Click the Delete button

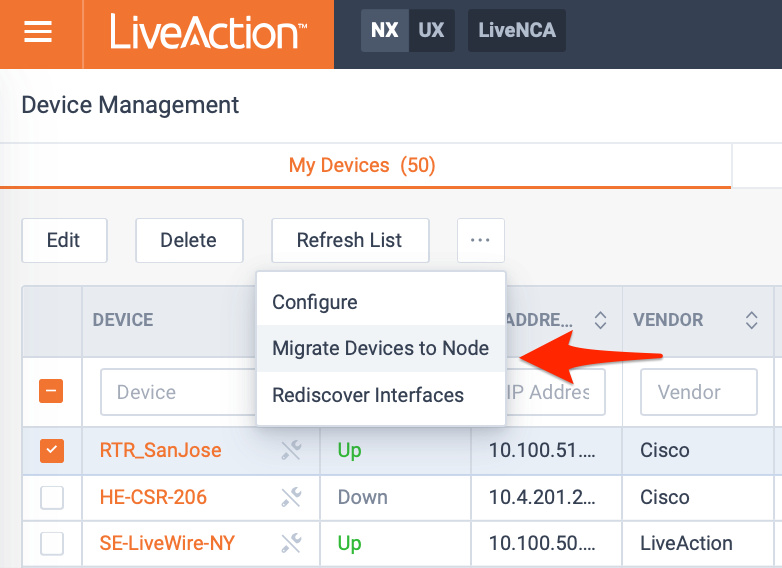(189, 240)
